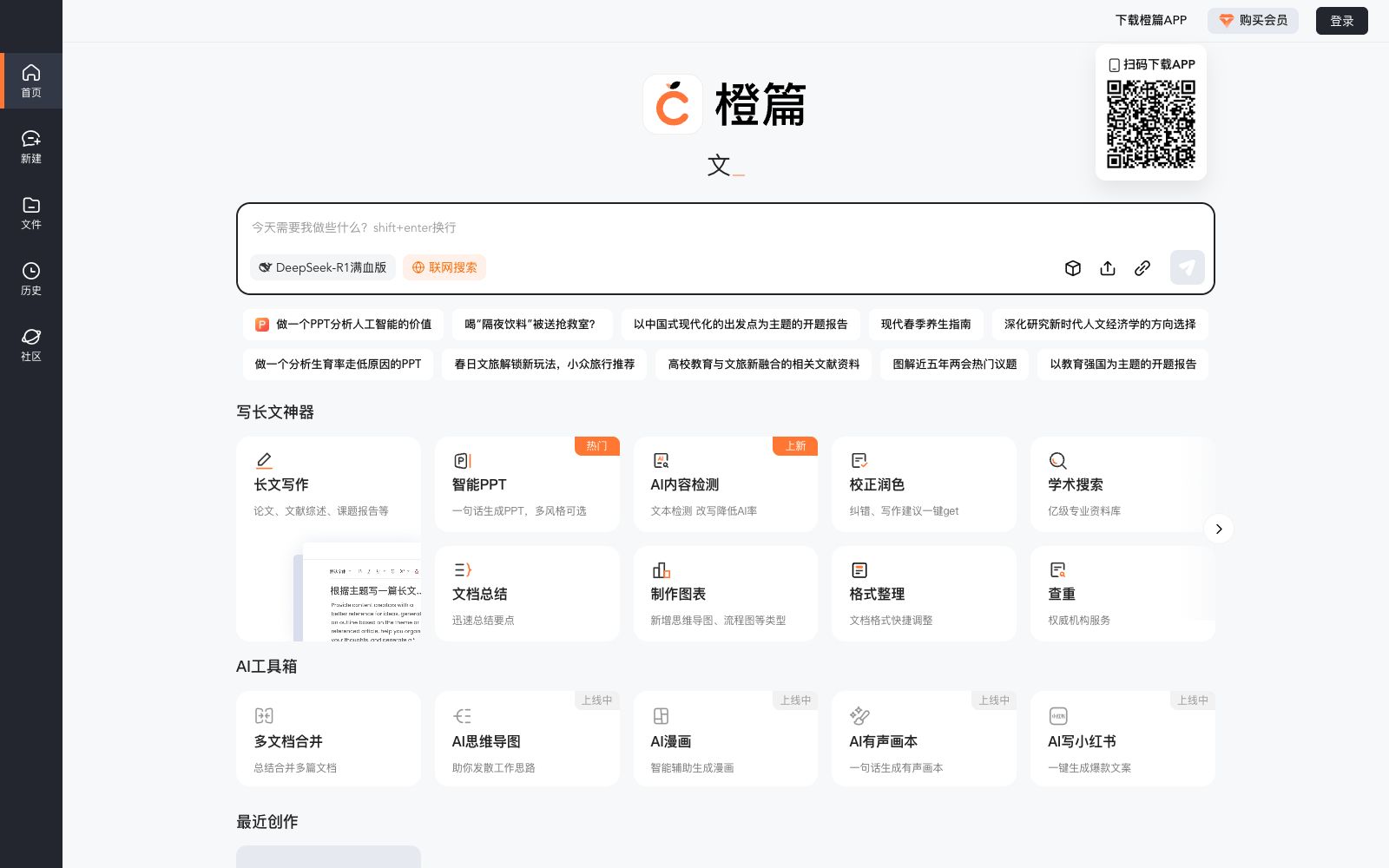1389x868 pixels.
Task: Open the 校正润色 card title
Action: [877, 484]
